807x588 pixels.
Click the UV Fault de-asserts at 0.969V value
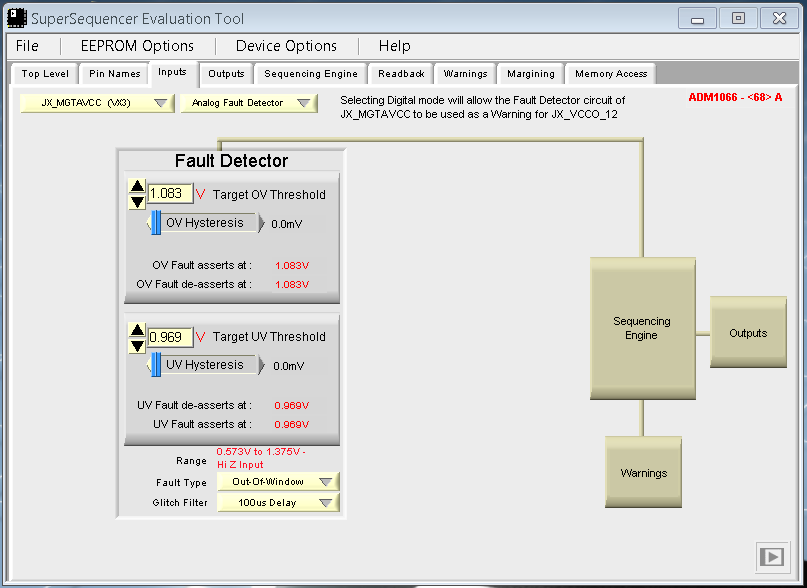tap(292, 406)
